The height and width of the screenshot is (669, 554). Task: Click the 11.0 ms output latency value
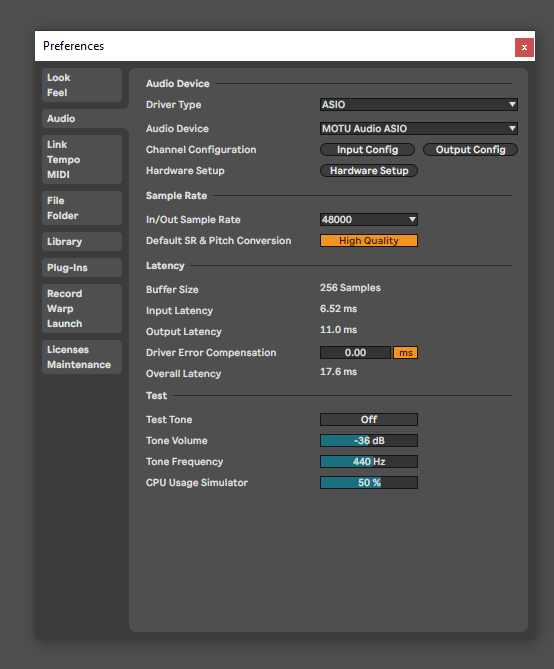click(338, 330)
